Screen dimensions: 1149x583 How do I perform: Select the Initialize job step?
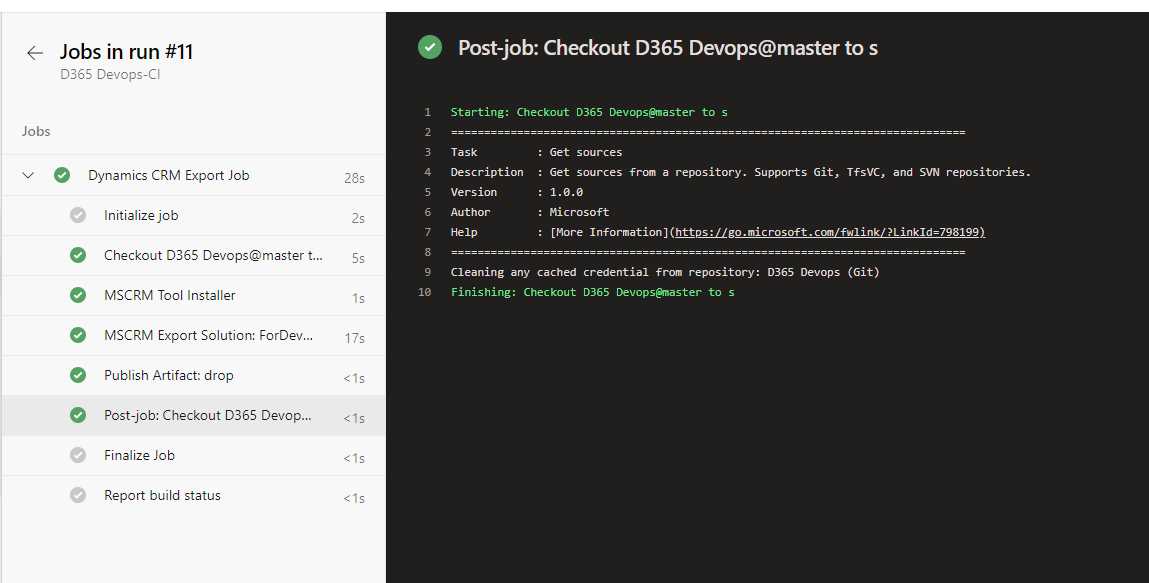193,215
